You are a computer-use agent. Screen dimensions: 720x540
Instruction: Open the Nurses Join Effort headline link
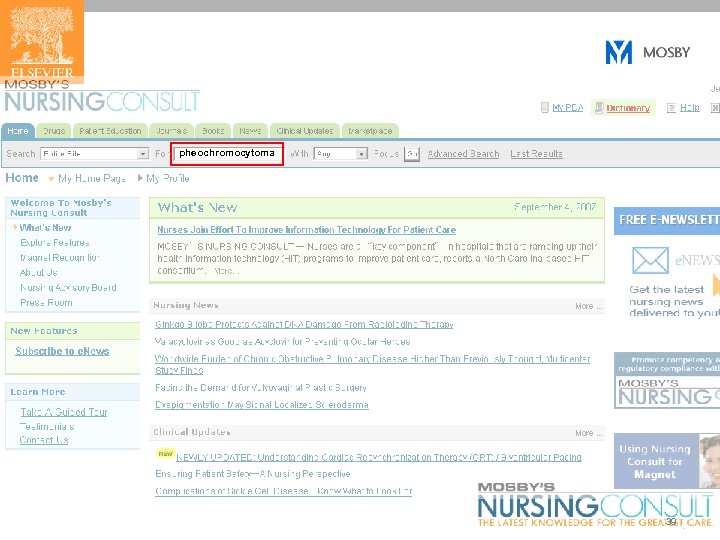pos(306,230)
